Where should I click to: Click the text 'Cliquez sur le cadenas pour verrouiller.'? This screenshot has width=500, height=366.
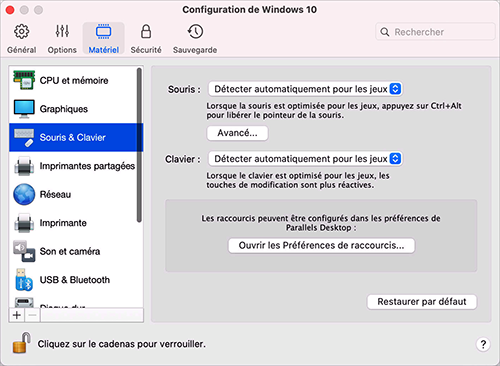pyautogui.click(x=121, y=344)
